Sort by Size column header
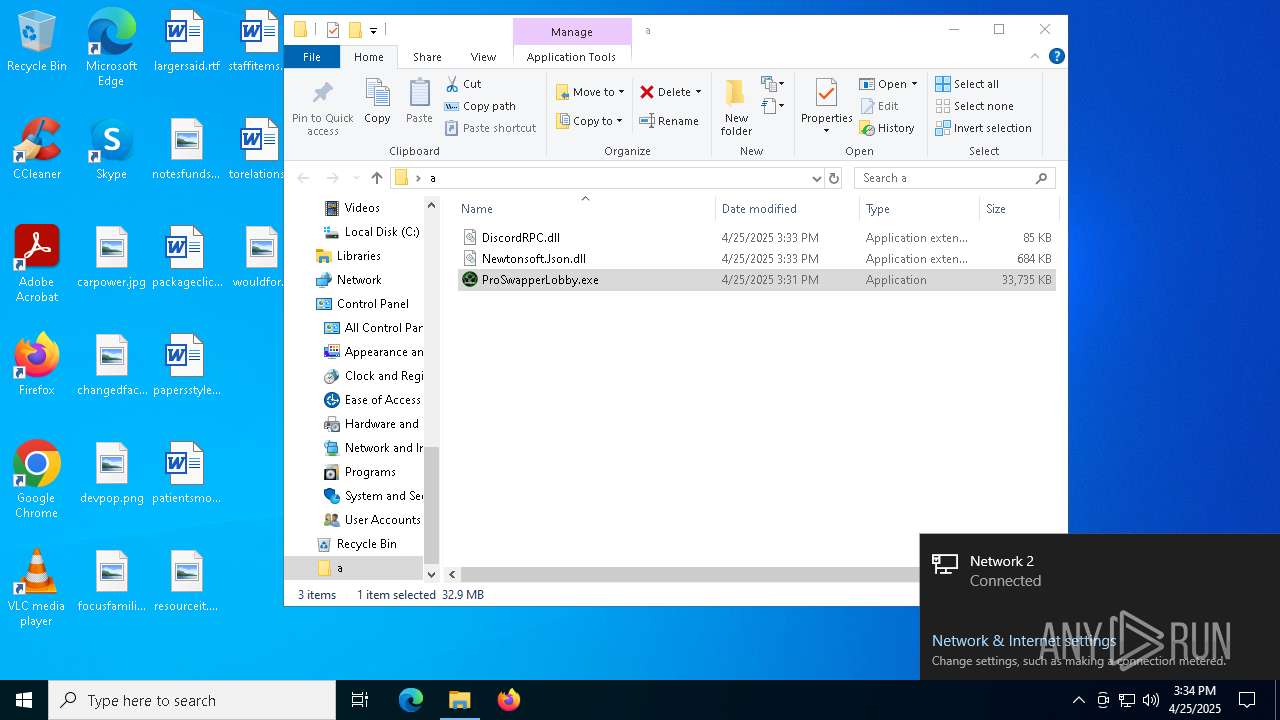Image resolution: width=1280 pixels, height=720 pixels. [x=1018, y=209]
